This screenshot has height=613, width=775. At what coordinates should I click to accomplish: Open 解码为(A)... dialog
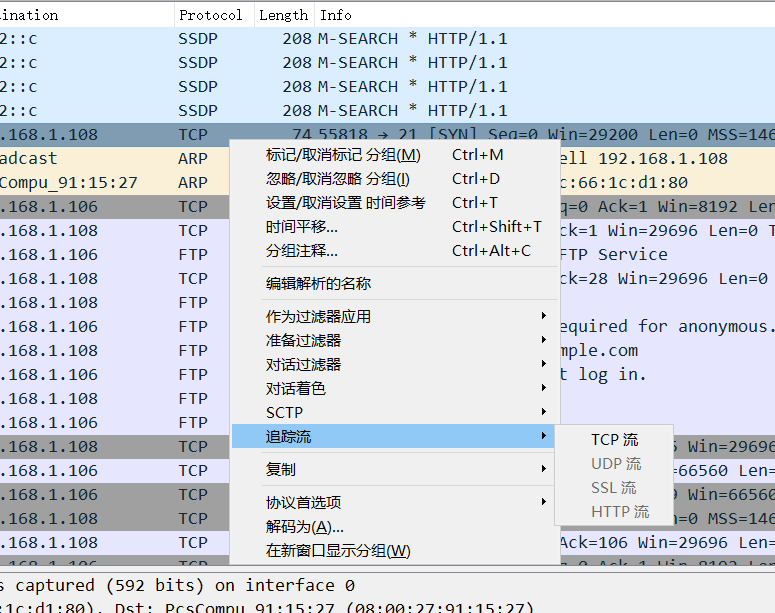coord(394,526)
